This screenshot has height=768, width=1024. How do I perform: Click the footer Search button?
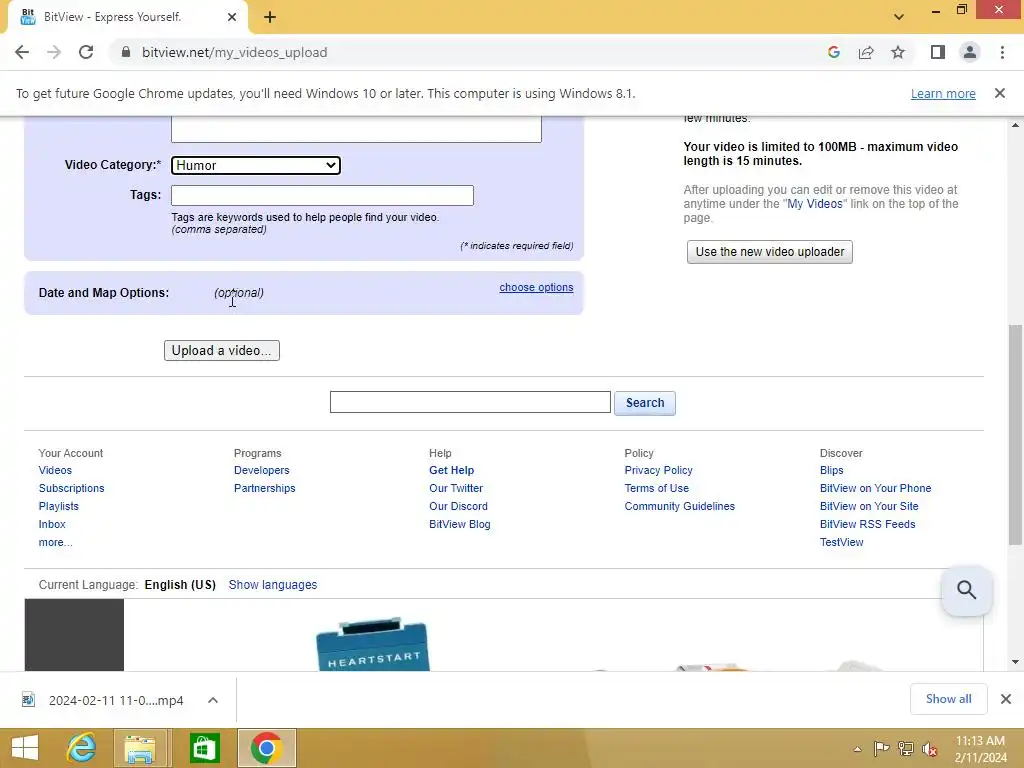(x=645, y=403)
